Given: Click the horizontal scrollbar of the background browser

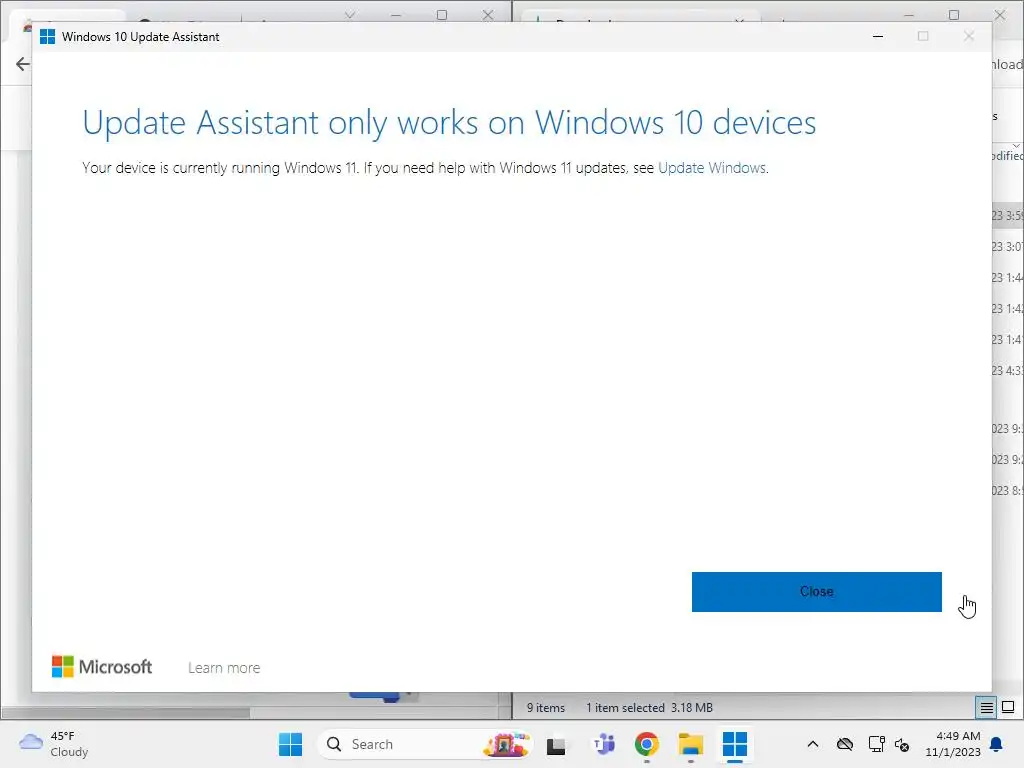Looking at the screenshot, I should point(125,712).
